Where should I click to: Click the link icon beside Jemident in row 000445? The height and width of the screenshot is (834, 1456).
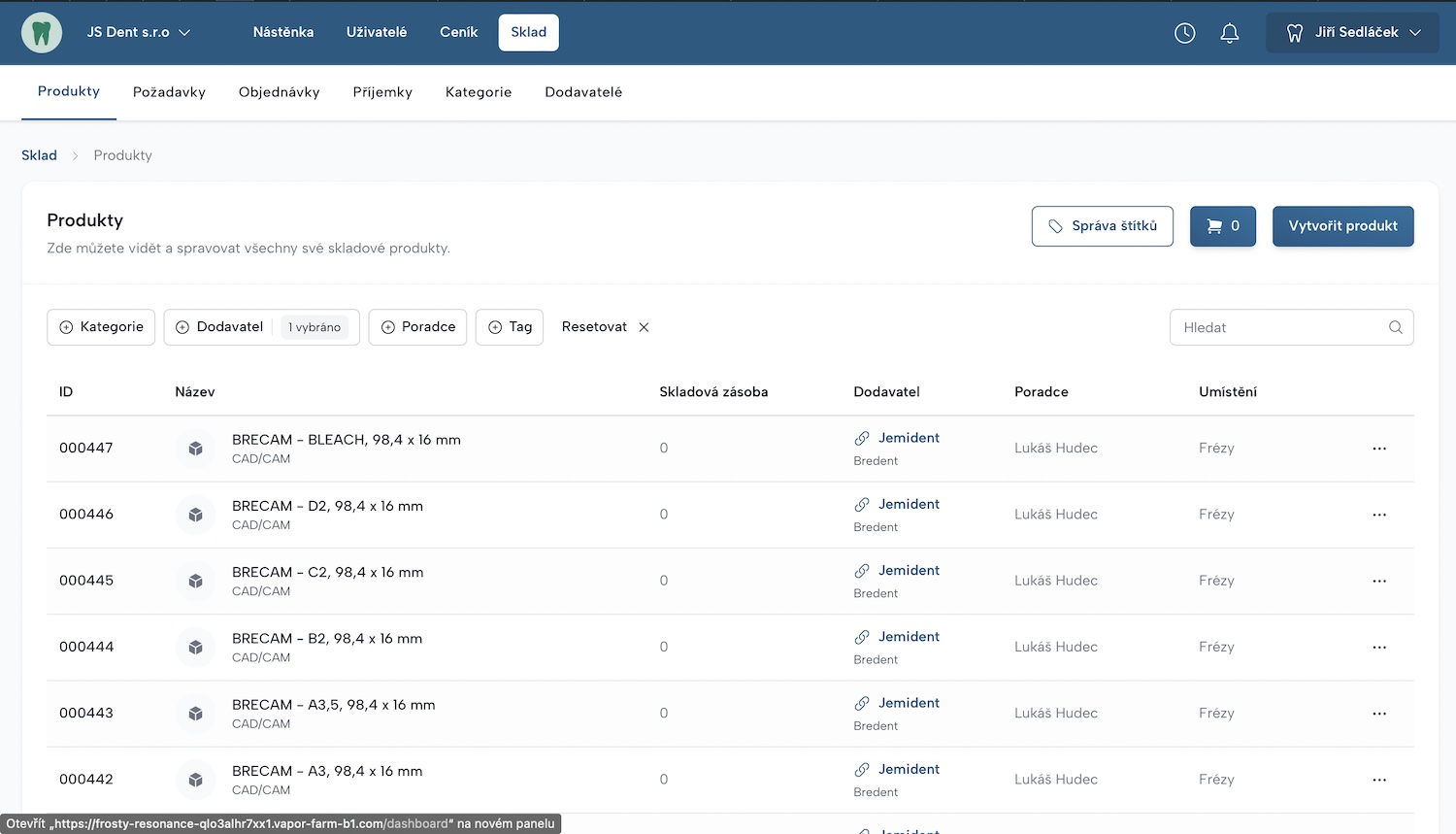862,571
